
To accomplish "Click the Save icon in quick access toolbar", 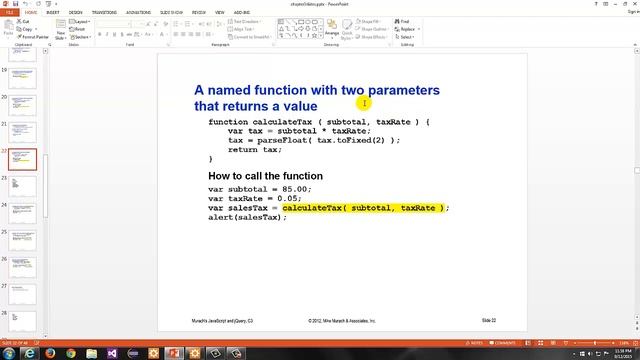I will [x=16, y=4].
